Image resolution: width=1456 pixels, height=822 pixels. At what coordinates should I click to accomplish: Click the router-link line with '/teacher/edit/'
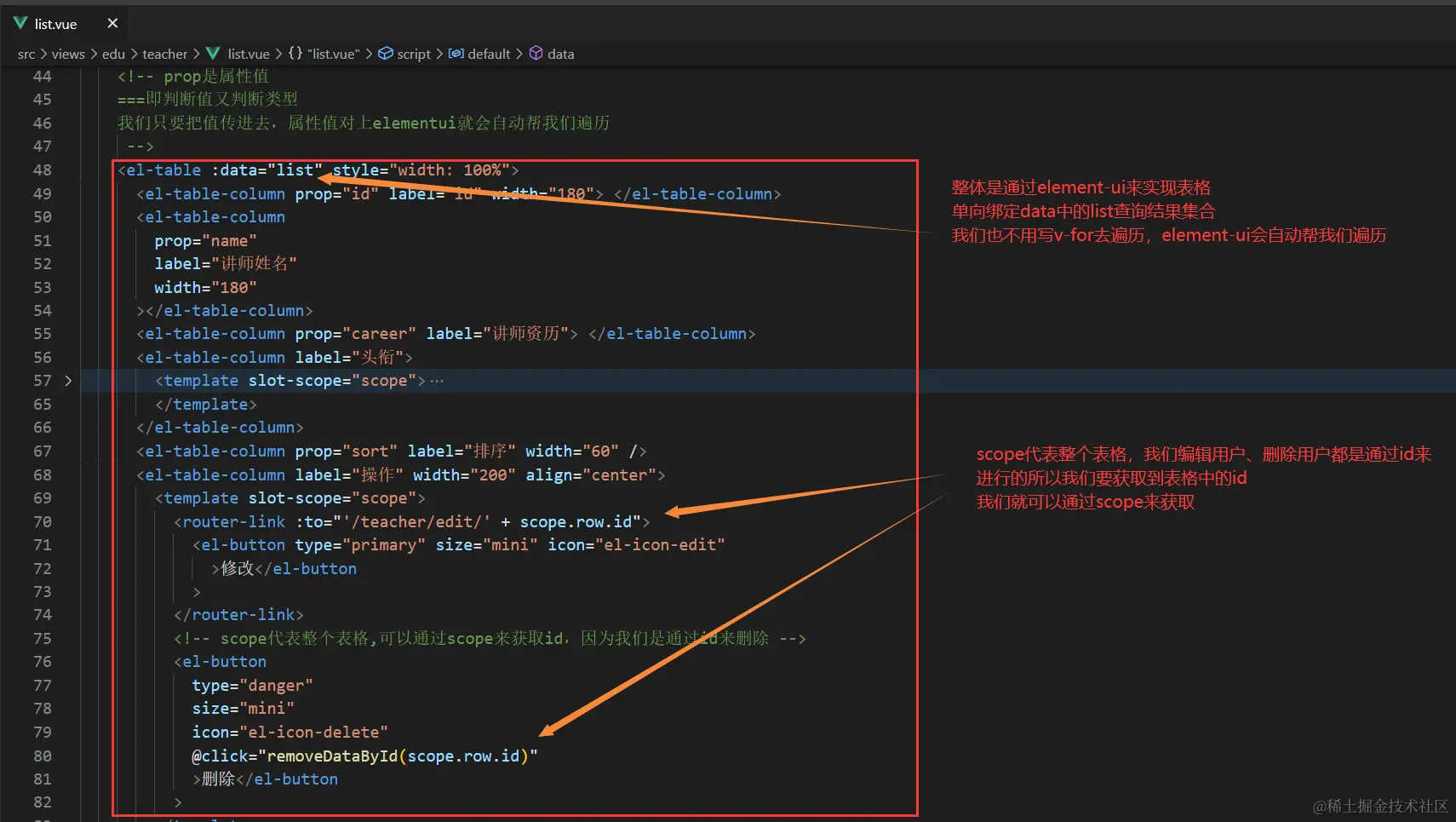pos(412,521)
